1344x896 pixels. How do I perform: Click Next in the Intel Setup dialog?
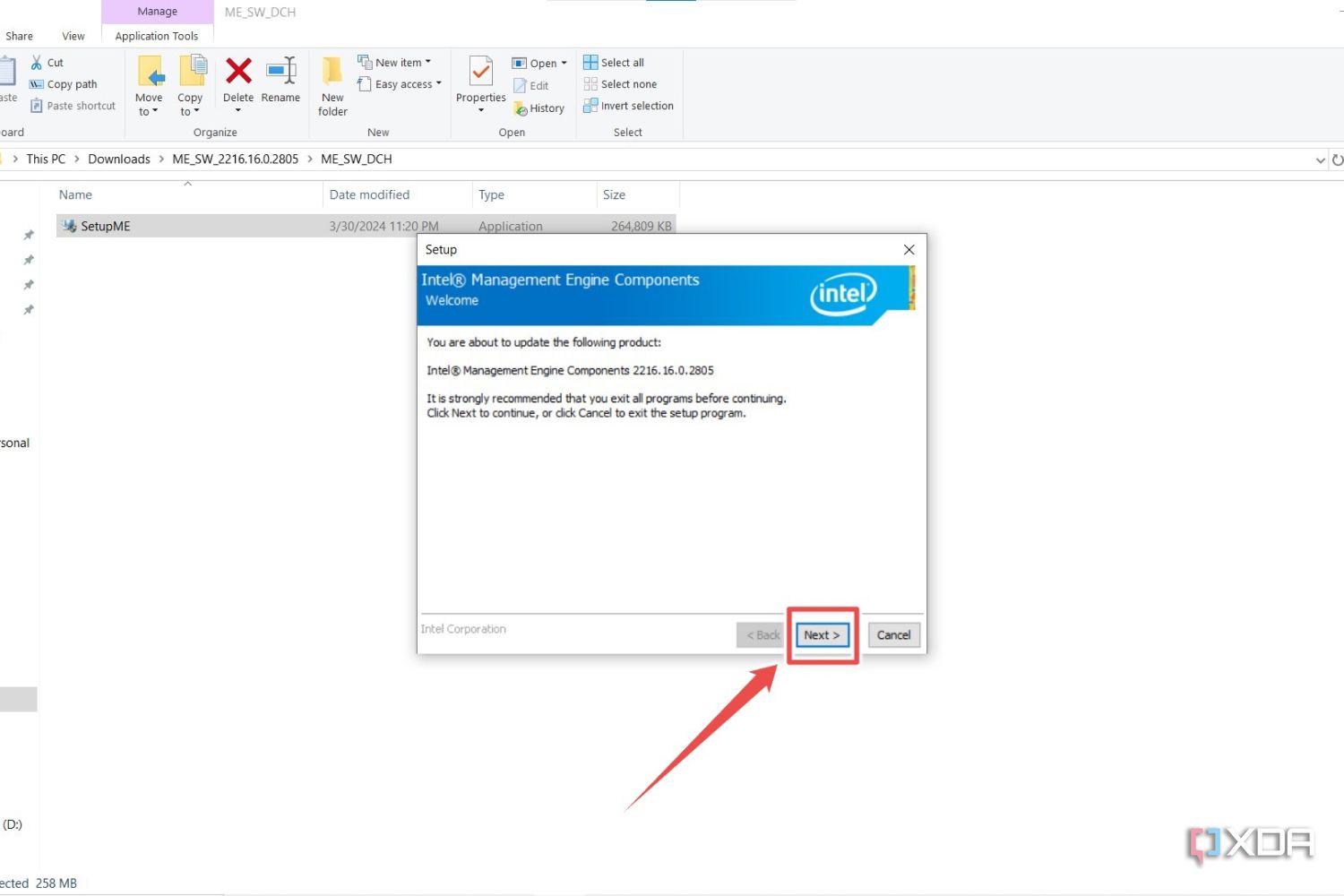click(822, 634)
